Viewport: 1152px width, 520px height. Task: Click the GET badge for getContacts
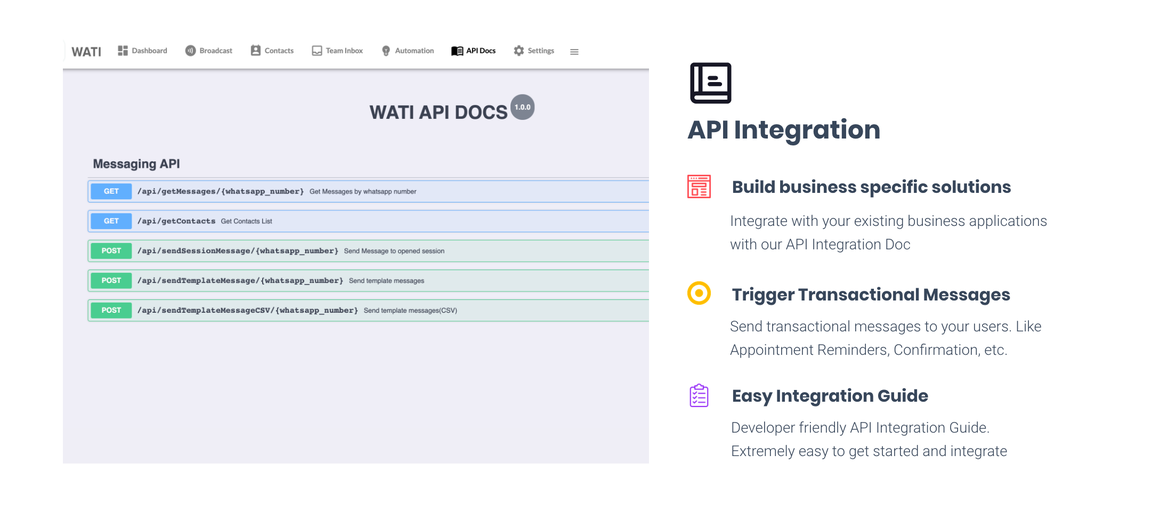pos(111,221)
